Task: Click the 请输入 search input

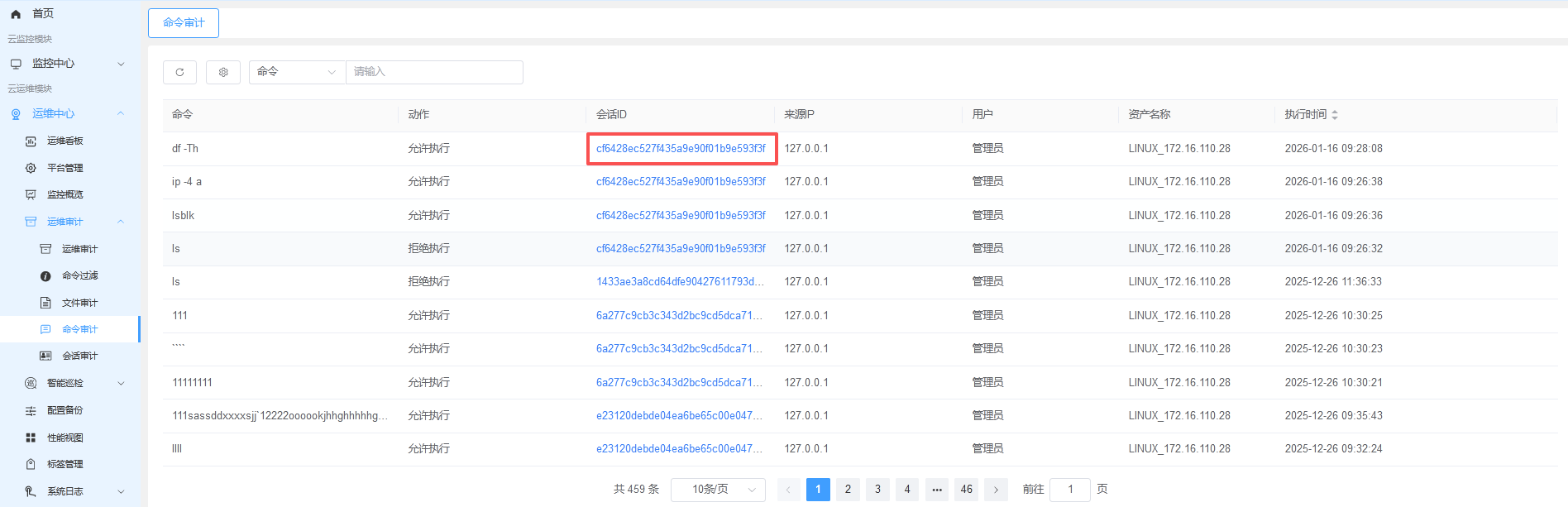Action: (434, 72)
